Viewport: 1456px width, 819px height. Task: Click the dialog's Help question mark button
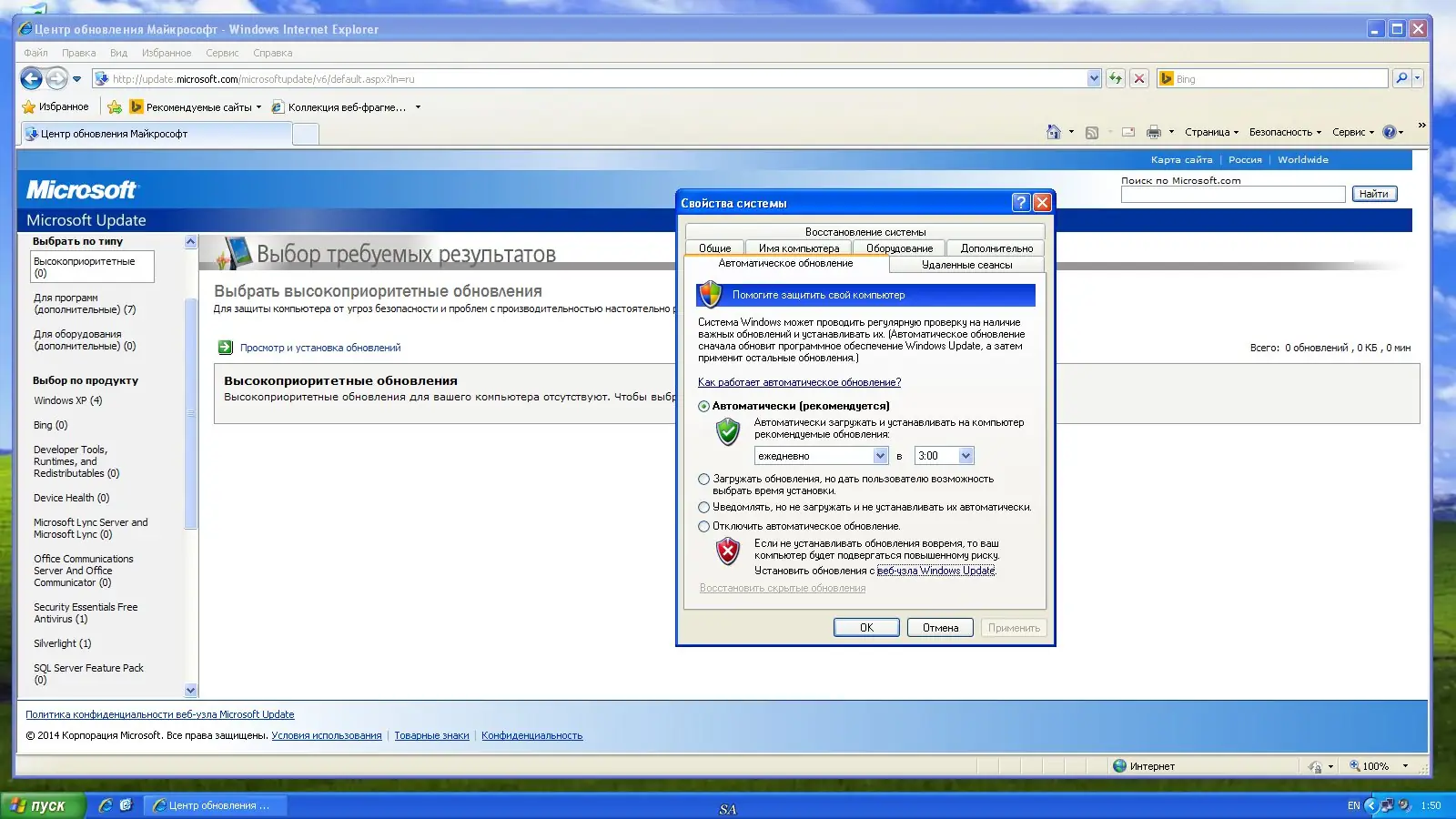click(x=1021, y=202)
